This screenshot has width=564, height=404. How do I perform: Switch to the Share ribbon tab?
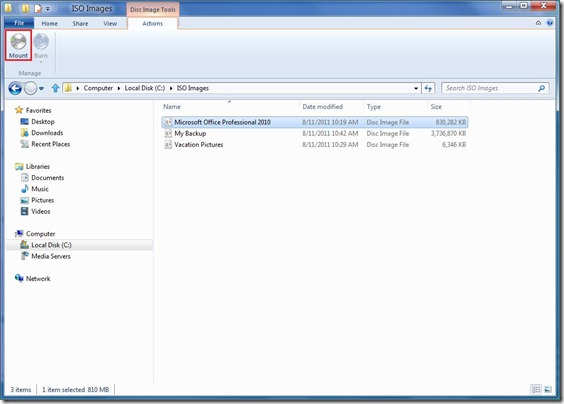(80, 23)
